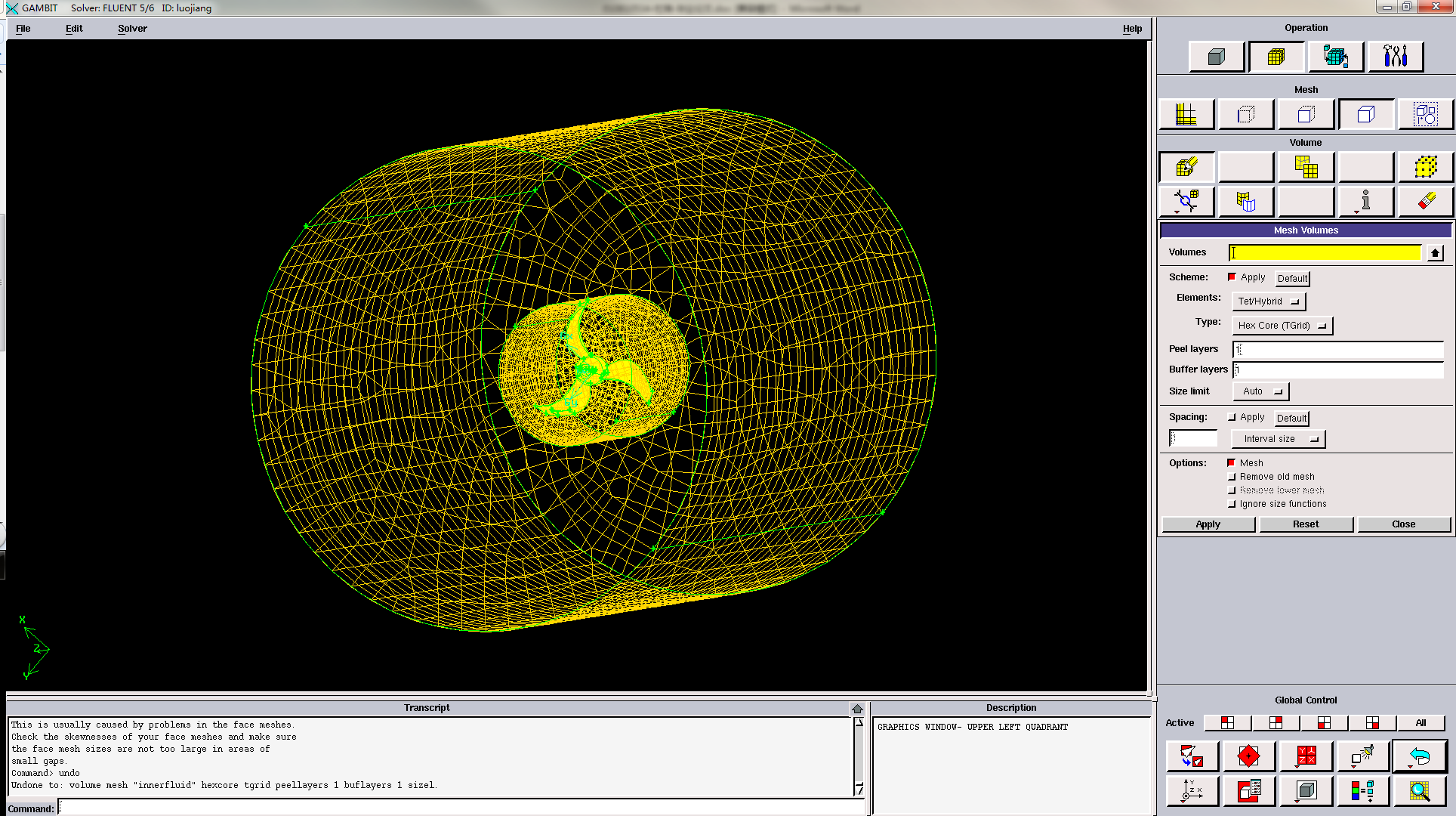Click the Undo arrow icon
This screenshot has width=1456, height=816.
click(x=1419, y=756)
